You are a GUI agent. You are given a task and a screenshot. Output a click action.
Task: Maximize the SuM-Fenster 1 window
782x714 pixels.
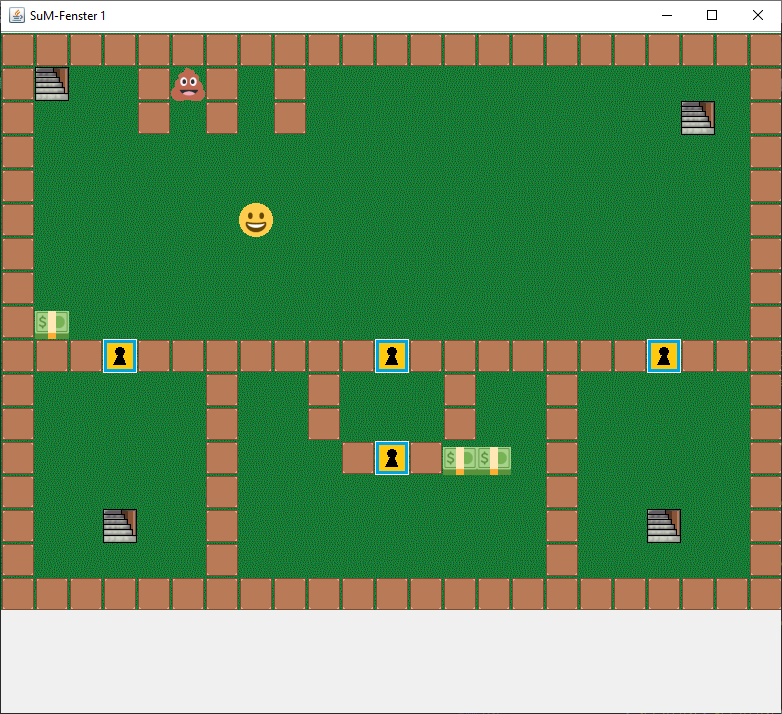tap(712, 15)
